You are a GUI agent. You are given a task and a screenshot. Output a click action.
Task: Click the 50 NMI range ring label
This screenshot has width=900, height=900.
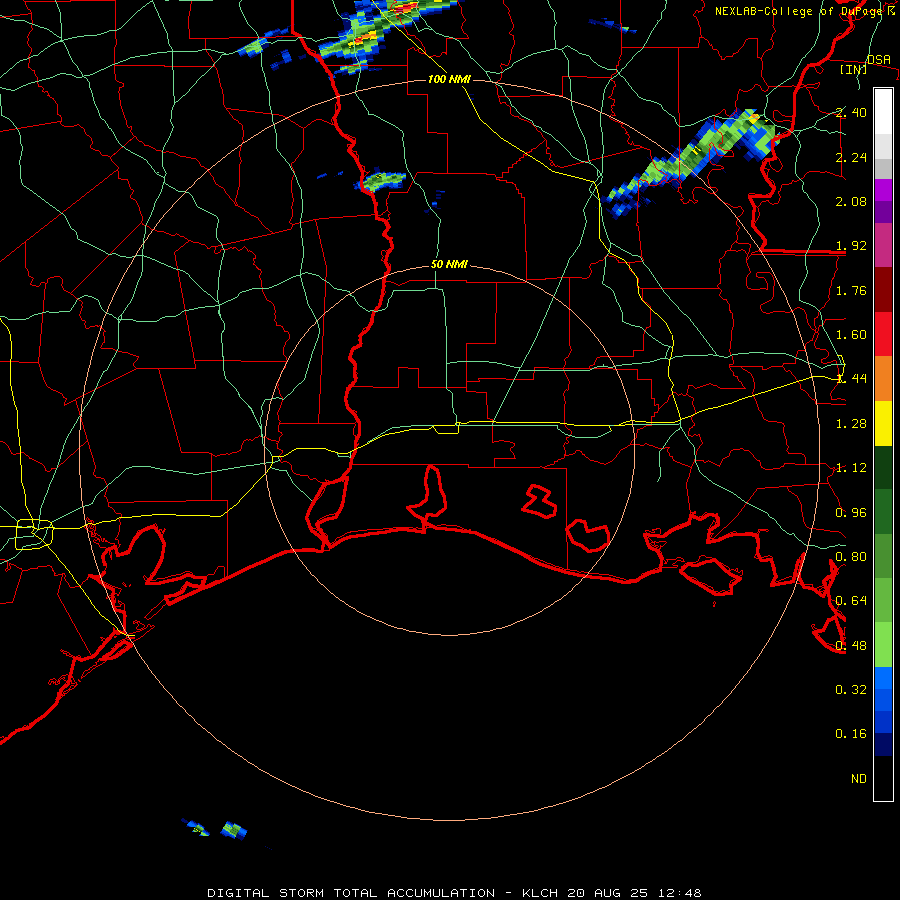[x=449, y=264]
